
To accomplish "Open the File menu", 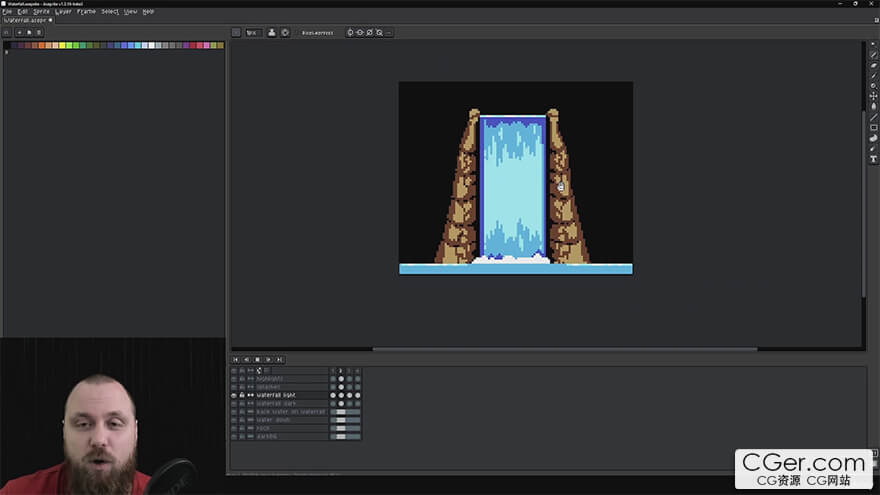I will pyautogui.click(x=7, y=11).
